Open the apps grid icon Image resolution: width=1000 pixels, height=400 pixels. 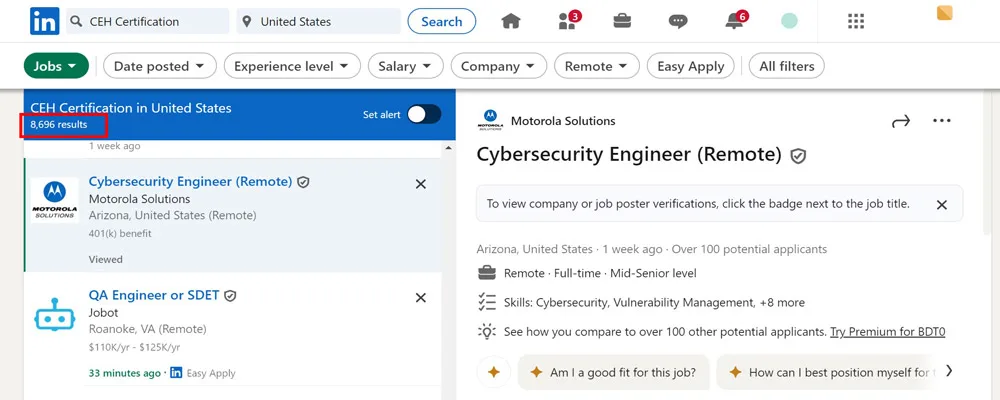click(856, 22)
